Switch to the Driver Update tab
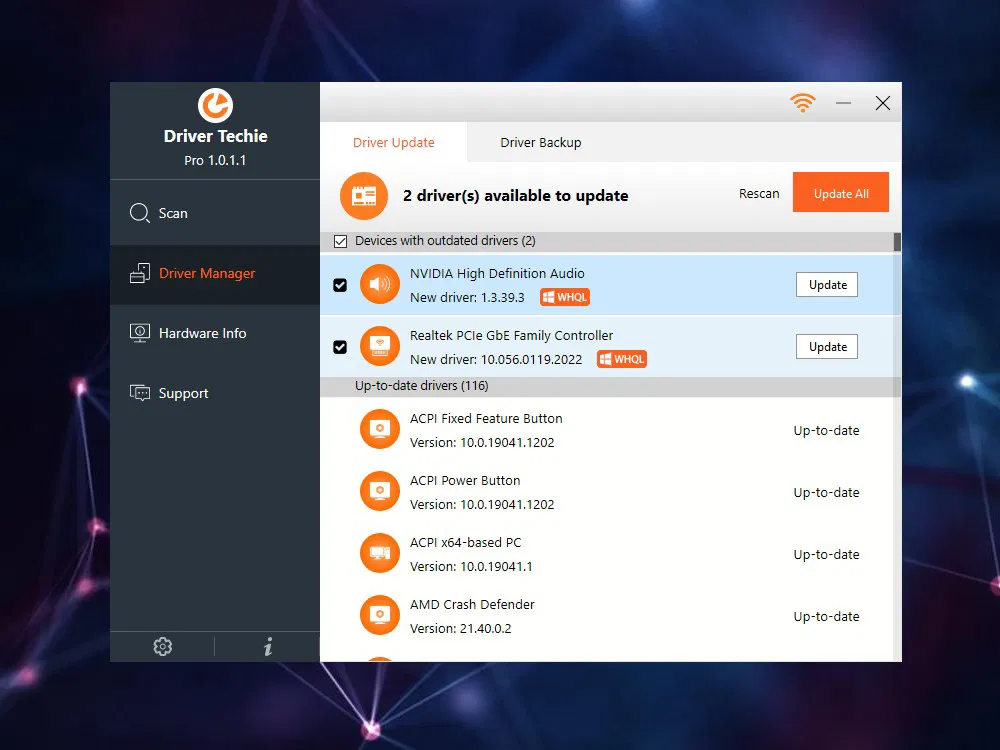This screenshot has width=1000, height=750. point(393,142)
